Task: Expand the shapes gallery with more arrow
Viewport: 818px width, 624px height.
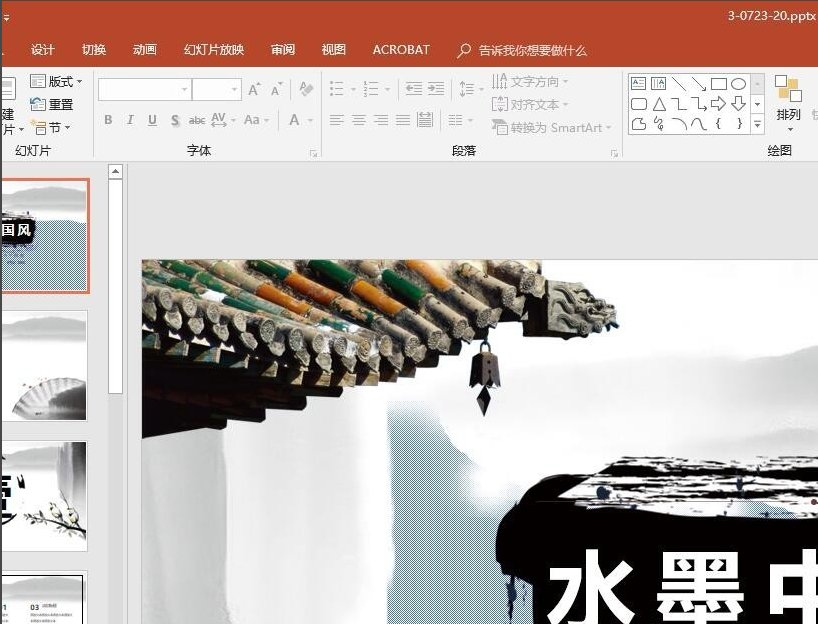Action: (x=757, y=125)
